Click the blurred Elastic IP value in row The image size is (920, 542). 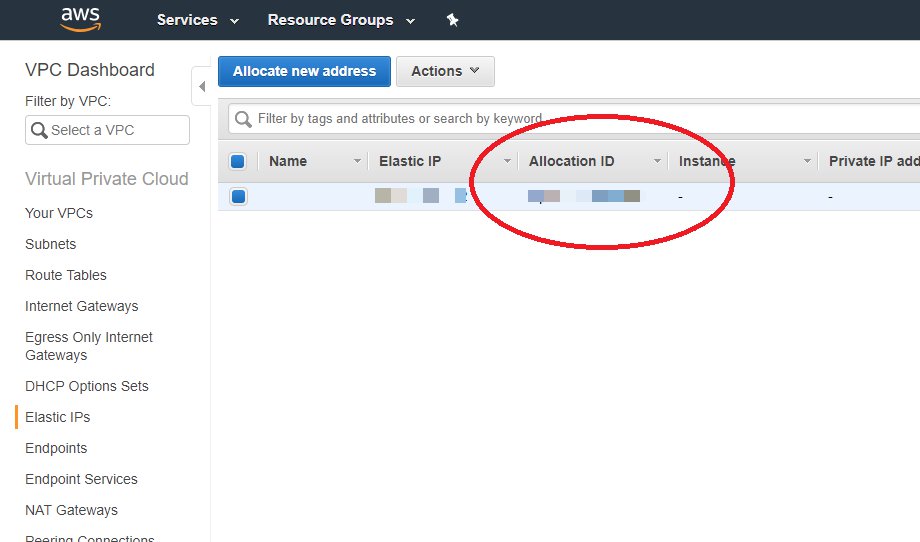pyautogui.click(x=421, y=196)
